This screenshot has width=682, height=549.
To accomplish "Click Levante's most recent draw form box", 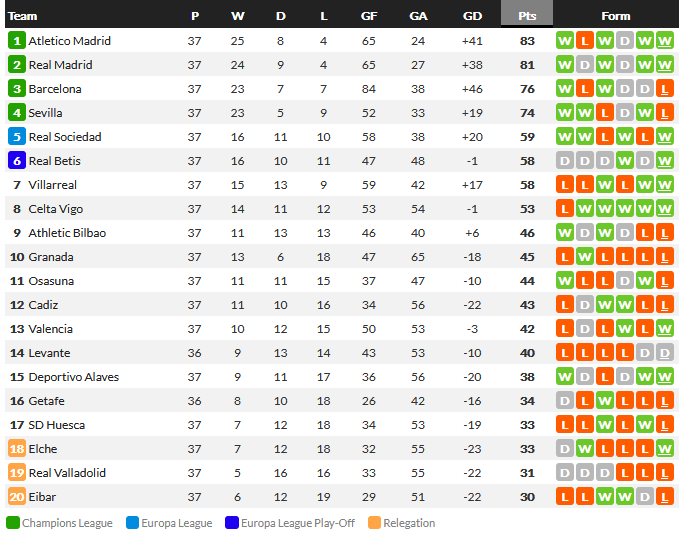I will [665, 353].
